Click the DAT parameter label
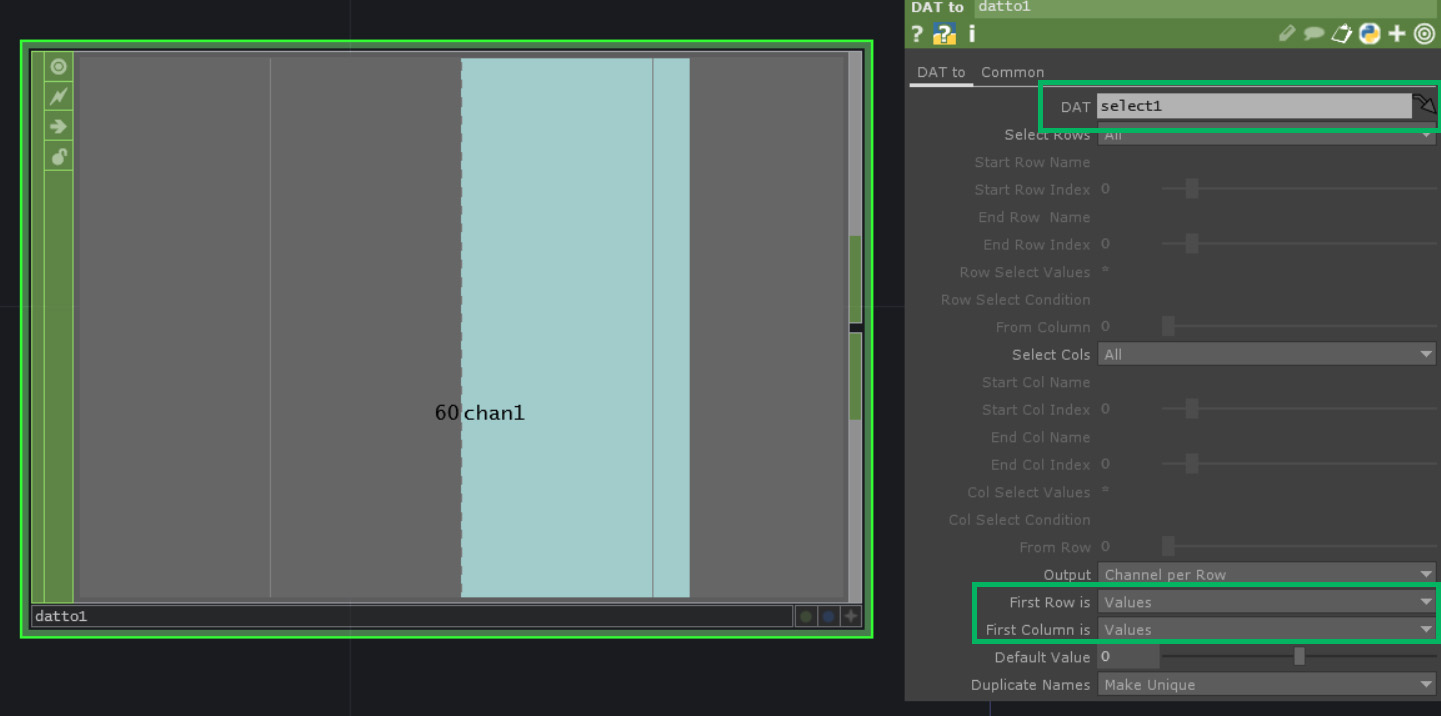Viewport: 1441px width, 716px height. point(1075,107)
